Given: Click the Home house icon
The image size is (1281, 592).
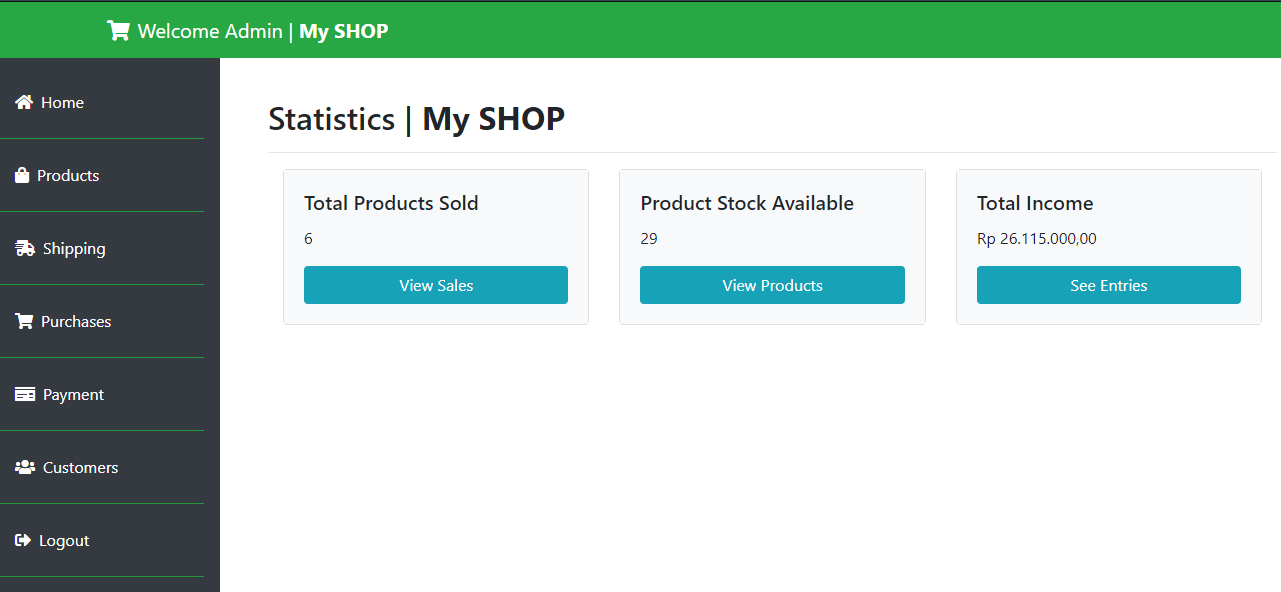Looking at the screenshot, I should [x=24, y=102].
